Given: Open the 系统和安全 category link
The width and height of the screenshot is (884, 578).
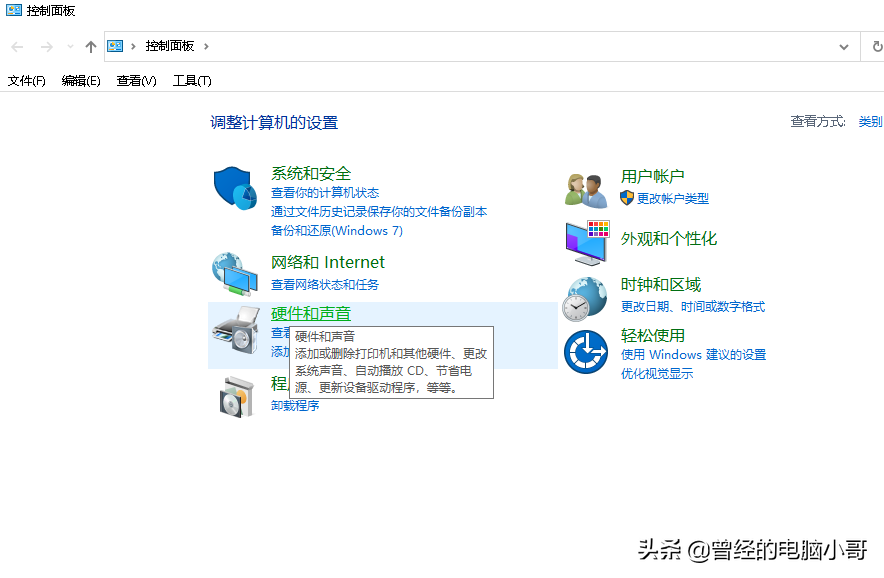Looking at the screenshot, I should (x=311, y=173).
